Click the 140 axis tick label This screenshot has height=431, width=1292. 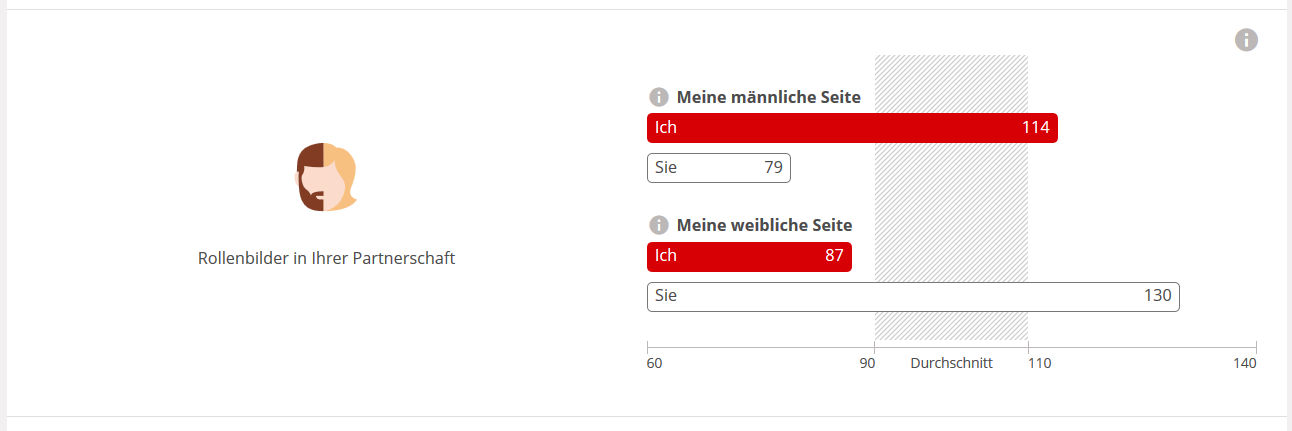tap(1245, 364)
